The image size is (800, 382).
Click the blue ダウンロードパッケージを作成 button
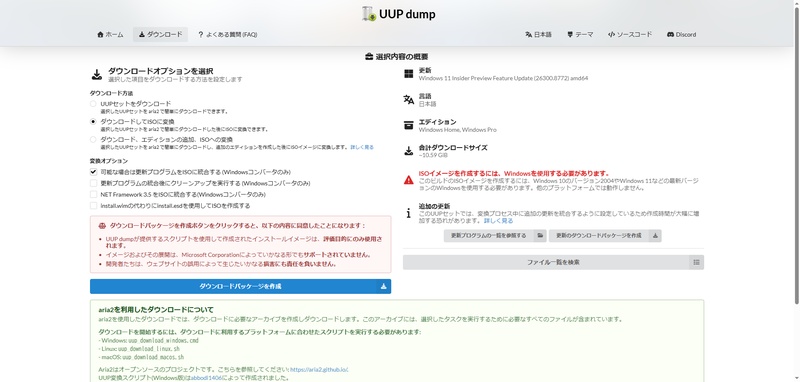click(240, 287)
